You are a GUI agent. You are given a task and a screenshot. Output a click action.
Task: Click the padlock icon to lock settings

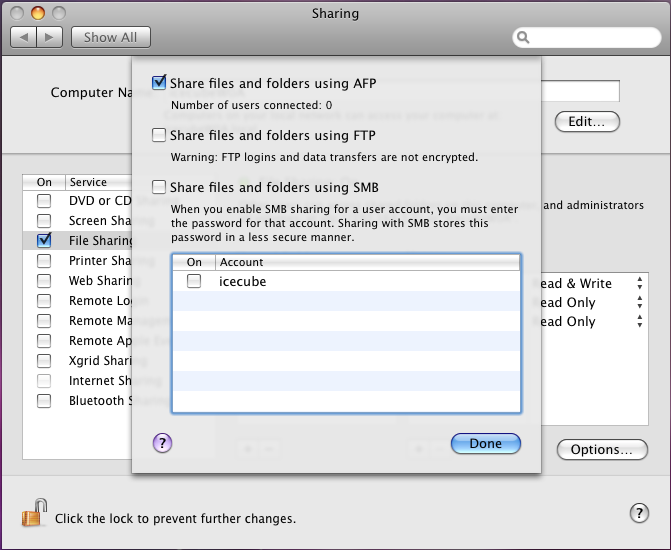pyautogui.click(x=34, y=513)
